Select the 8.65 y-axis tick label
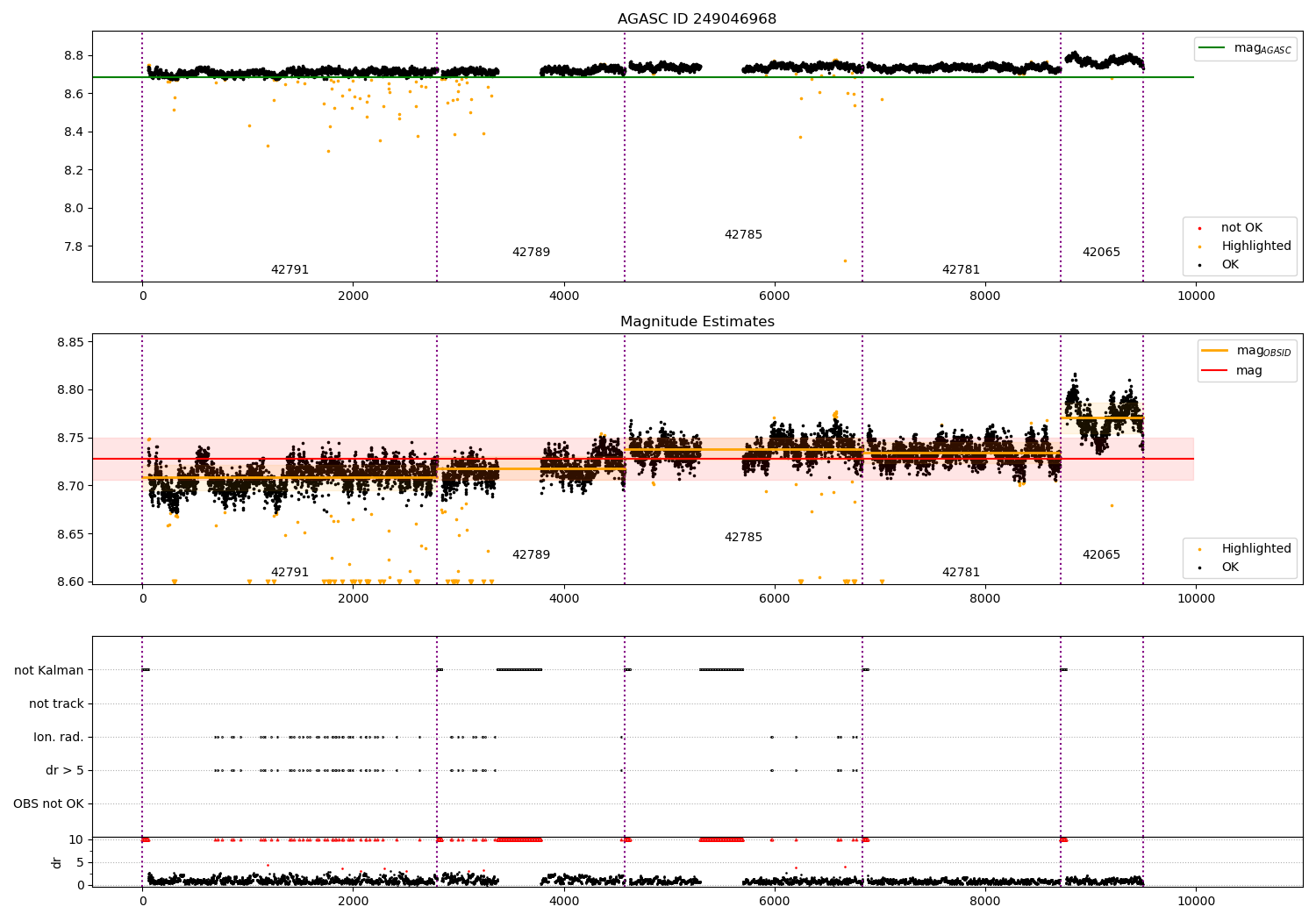This screenshot has height=921, width=1316. (x=70, y=534)
